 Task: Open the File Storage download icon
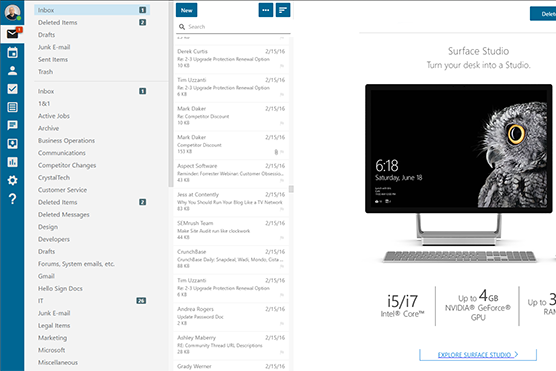12,144
